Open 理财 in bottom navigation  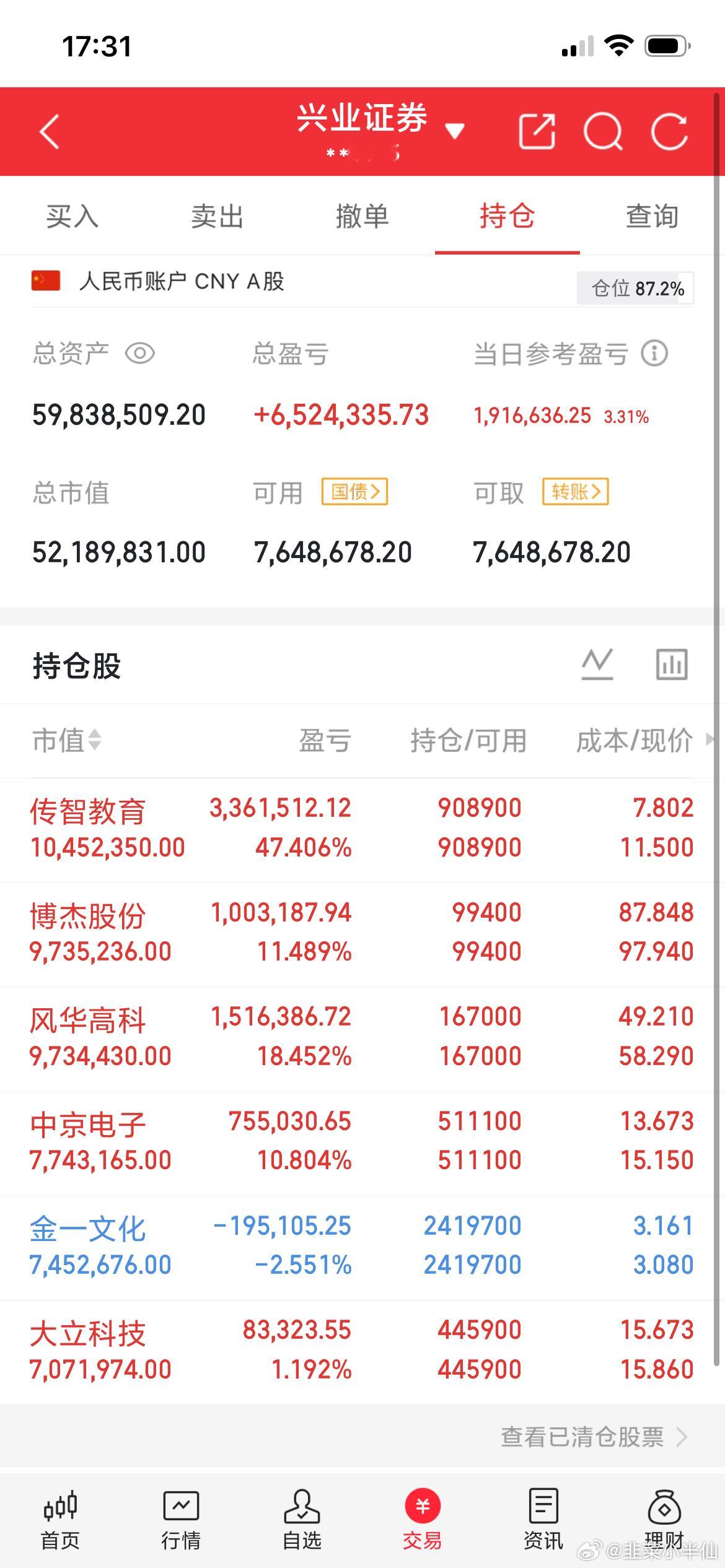(x=664, y=1520)
